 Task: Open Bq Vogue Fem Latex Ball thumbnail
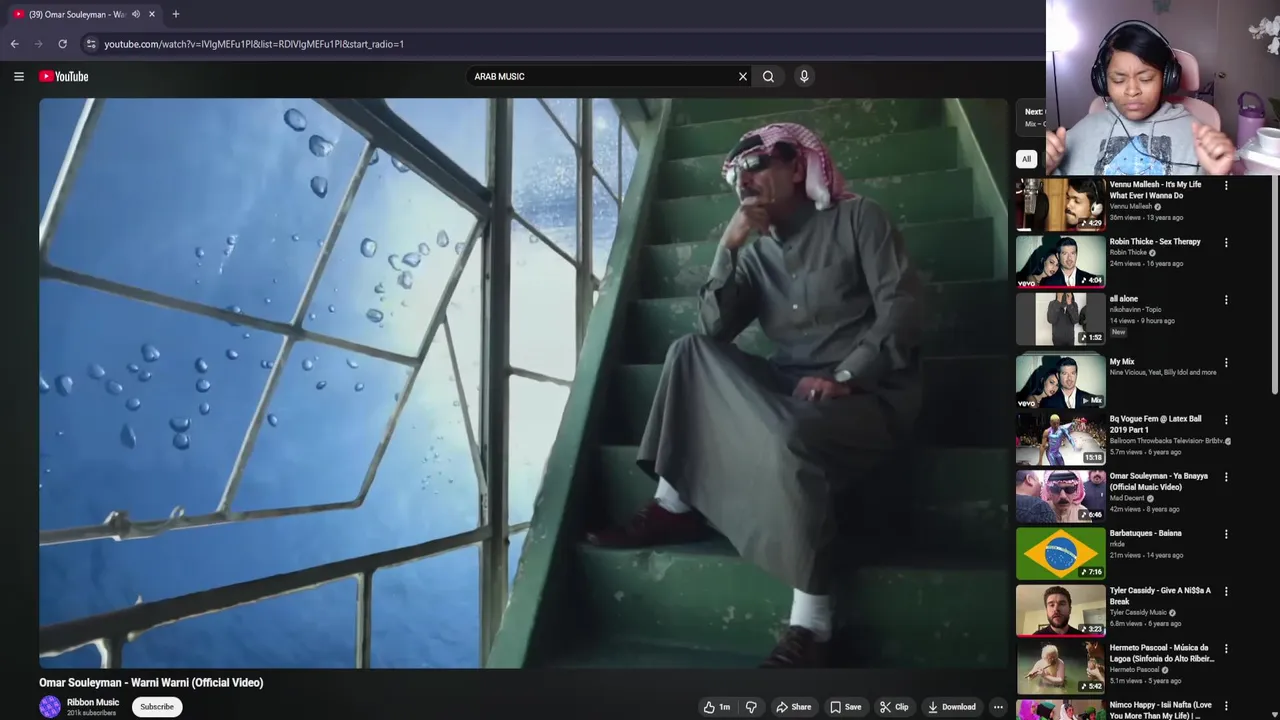[1061, 438]
